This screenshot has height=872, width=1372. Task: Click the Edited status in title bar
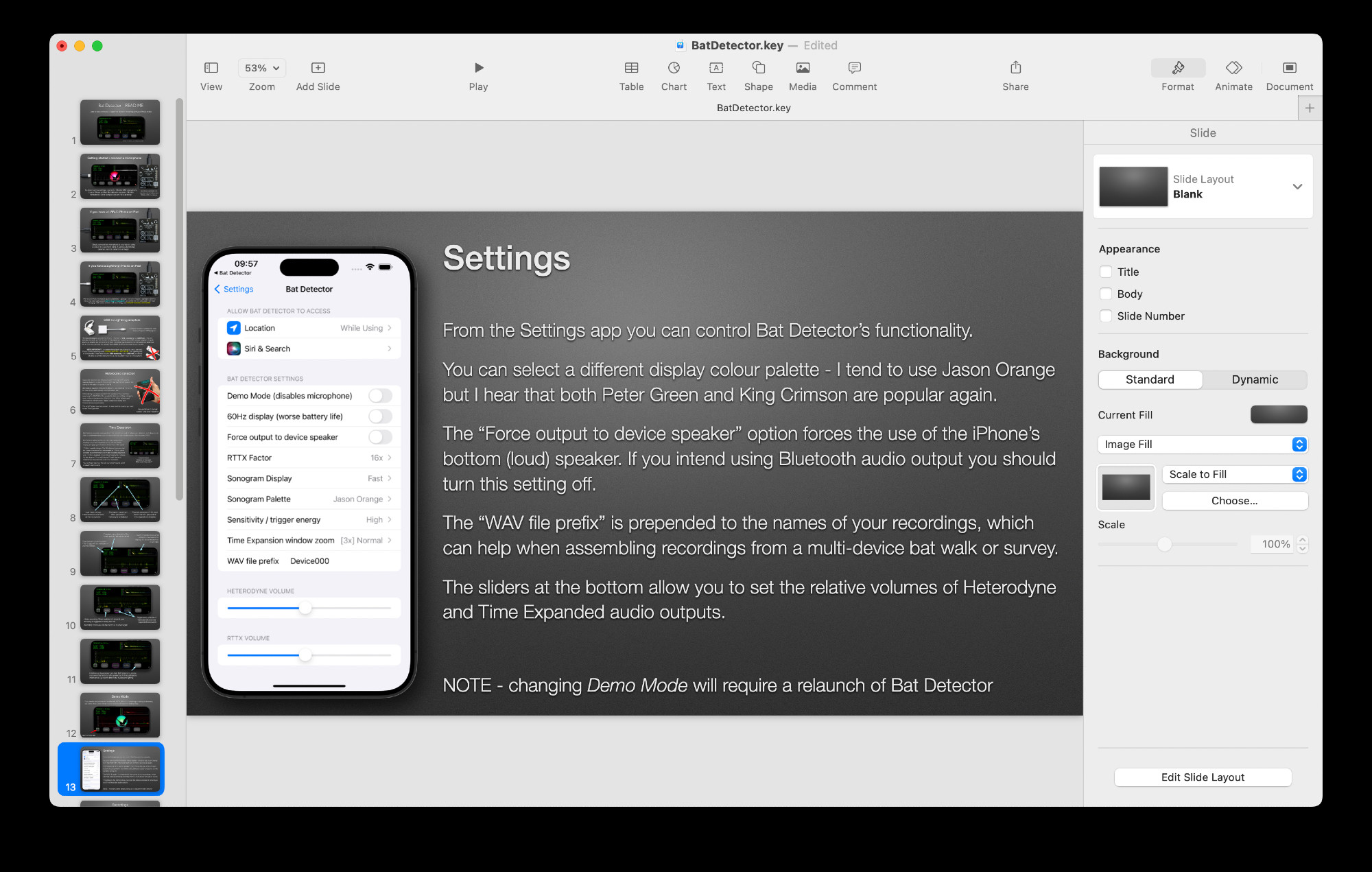820,45
